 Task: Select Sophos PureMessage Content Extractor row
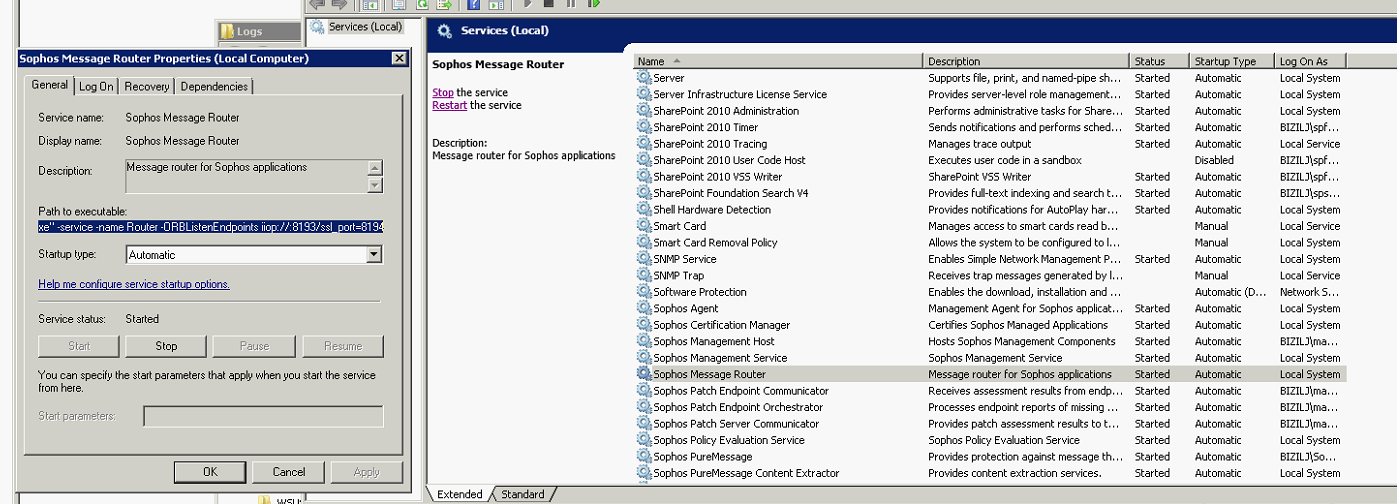pyautogui.click(x=991, y=473)
